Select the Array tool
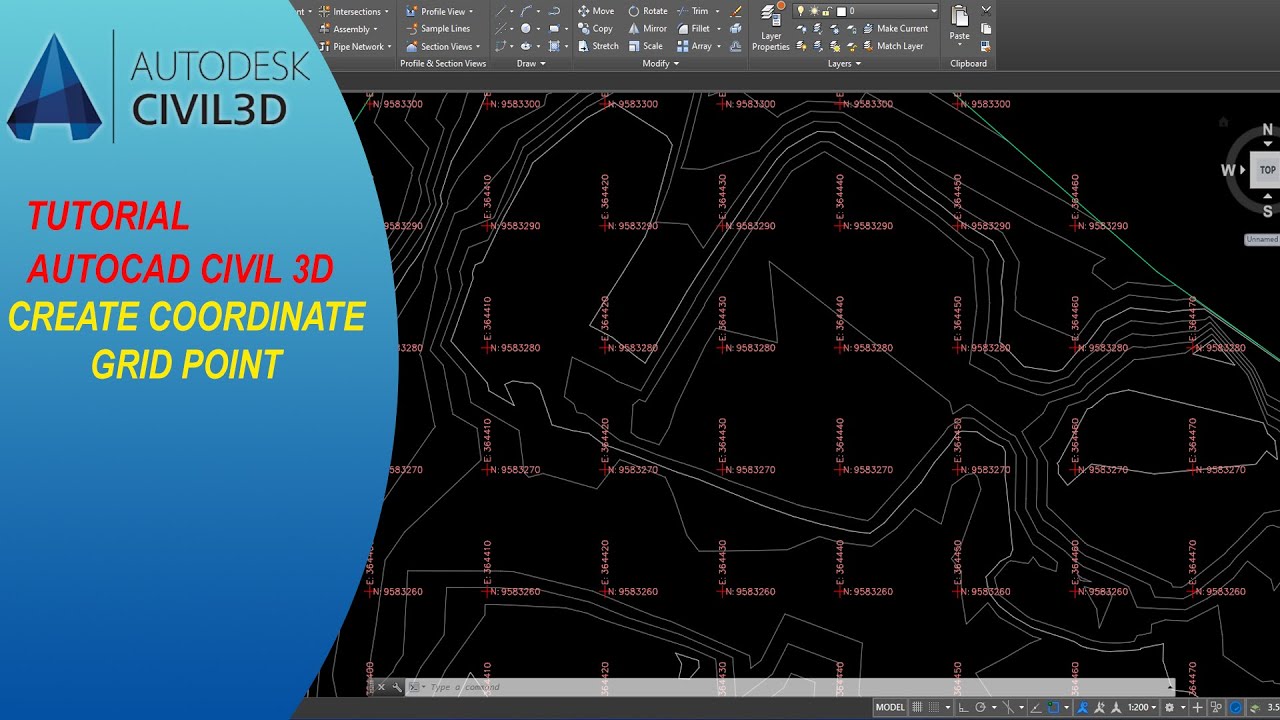Image resolution: width=1280 pixels, height=720 pixels. [x=694, y=46]
